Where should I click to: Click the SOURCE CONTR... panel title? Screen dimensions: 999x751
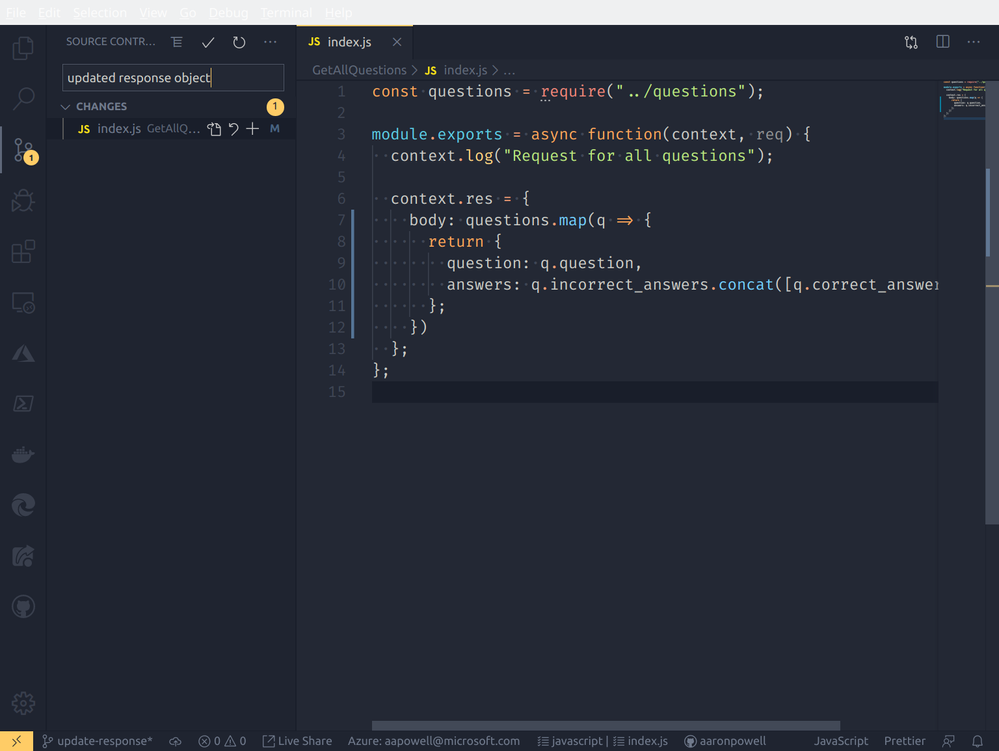pos(110,42)
